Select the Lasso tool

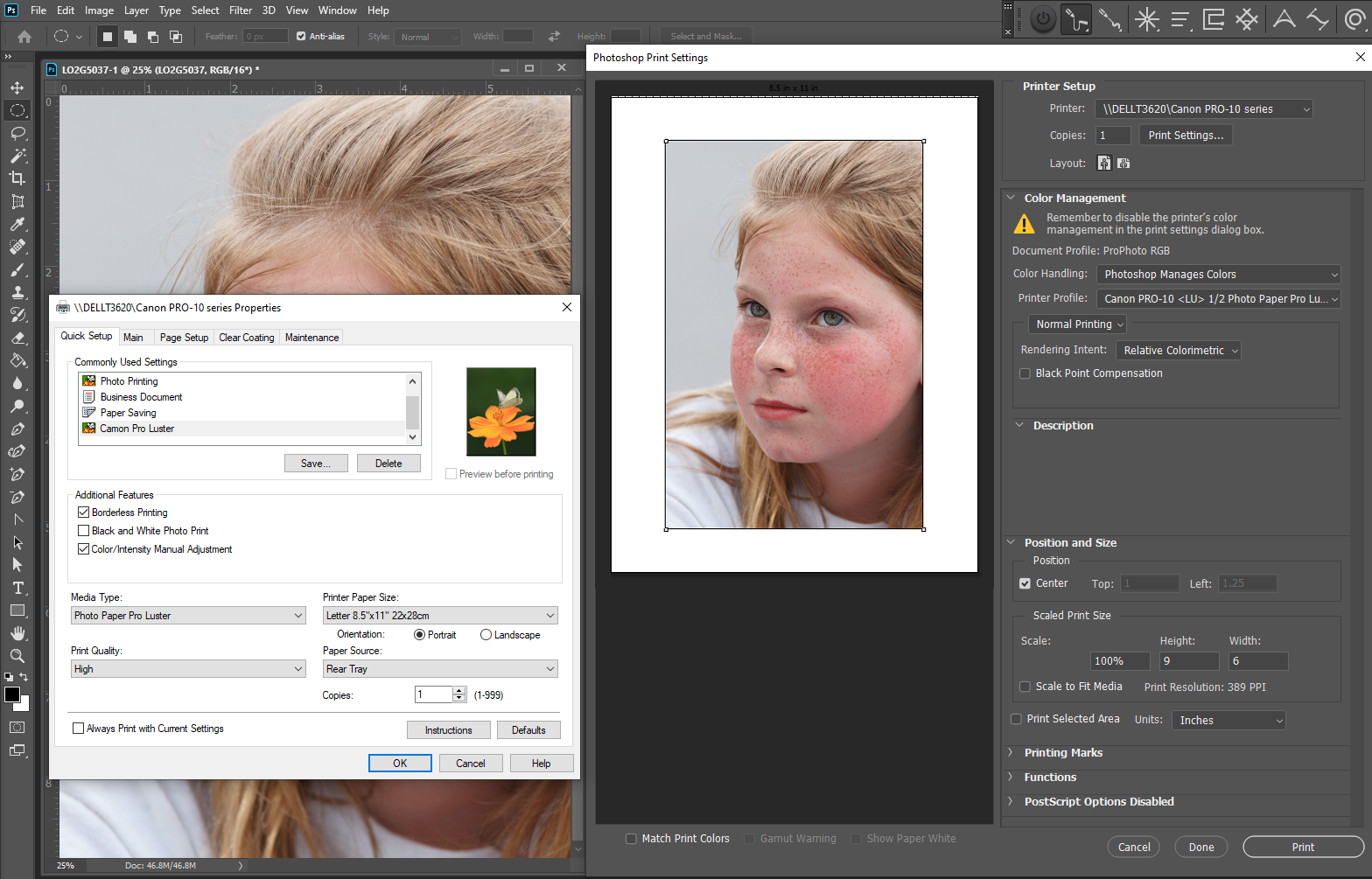pyautogui.click(x=17, y=133)
